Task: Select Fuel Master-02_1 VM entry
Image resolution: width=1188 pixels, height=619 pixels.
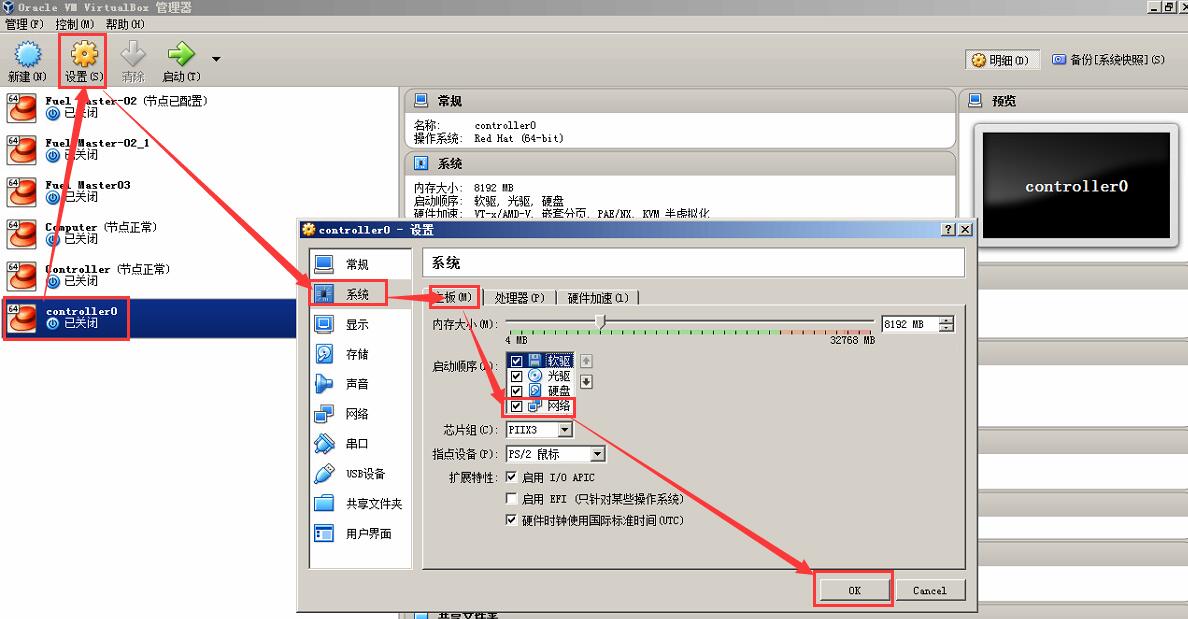Action: [199, 150]
